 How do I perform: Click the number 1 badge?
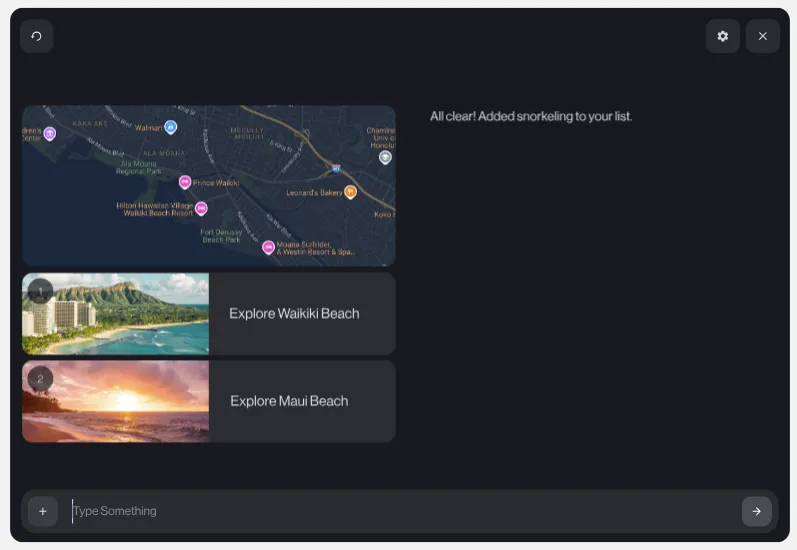40,291
